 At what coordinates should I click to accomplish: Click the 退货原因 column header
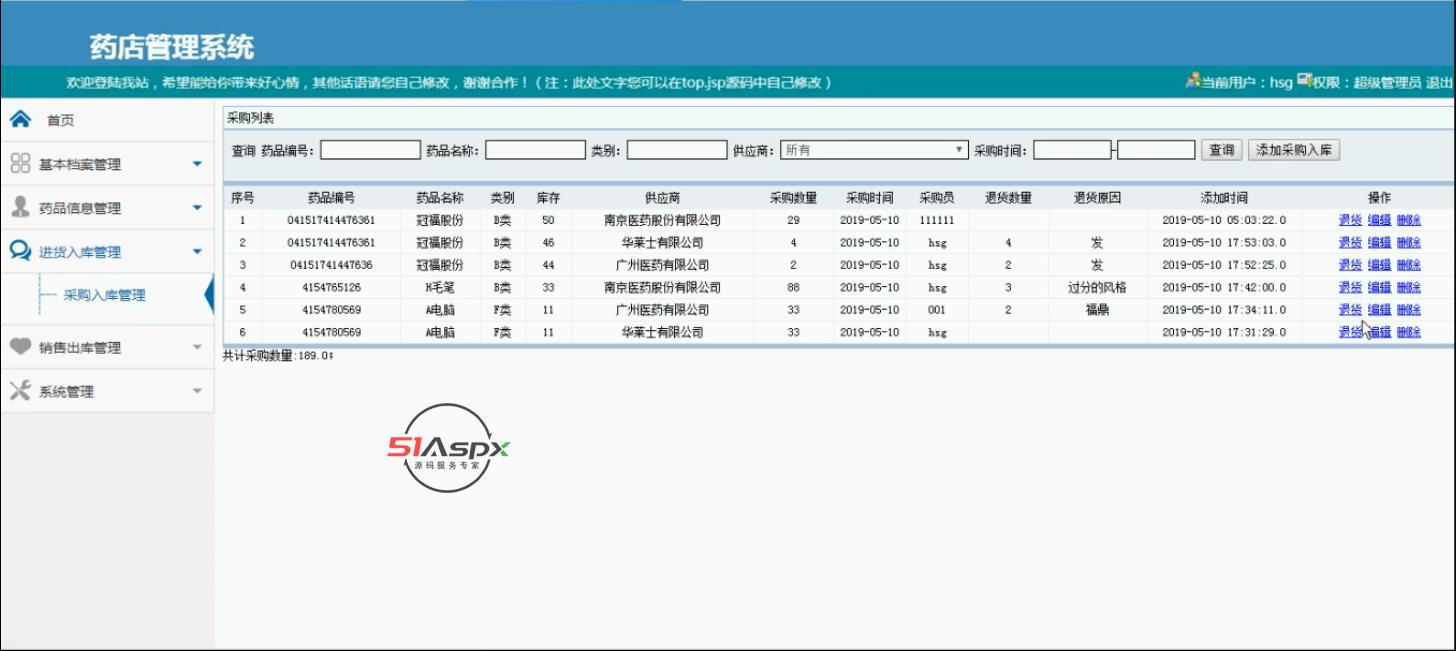[1097, 198]
